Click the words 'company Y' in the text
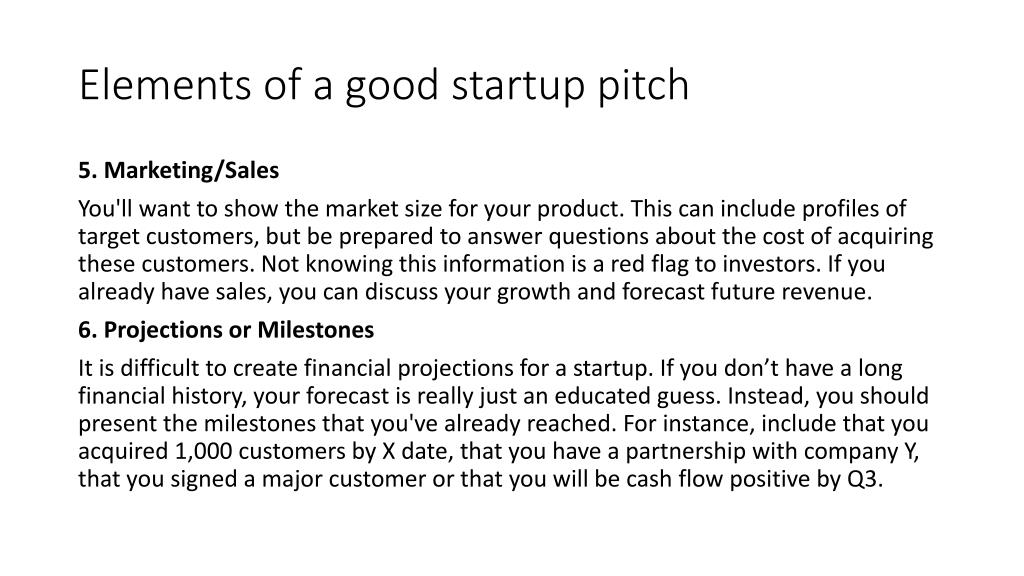Viewport: 1024px width, 576px height. (861, 451)
